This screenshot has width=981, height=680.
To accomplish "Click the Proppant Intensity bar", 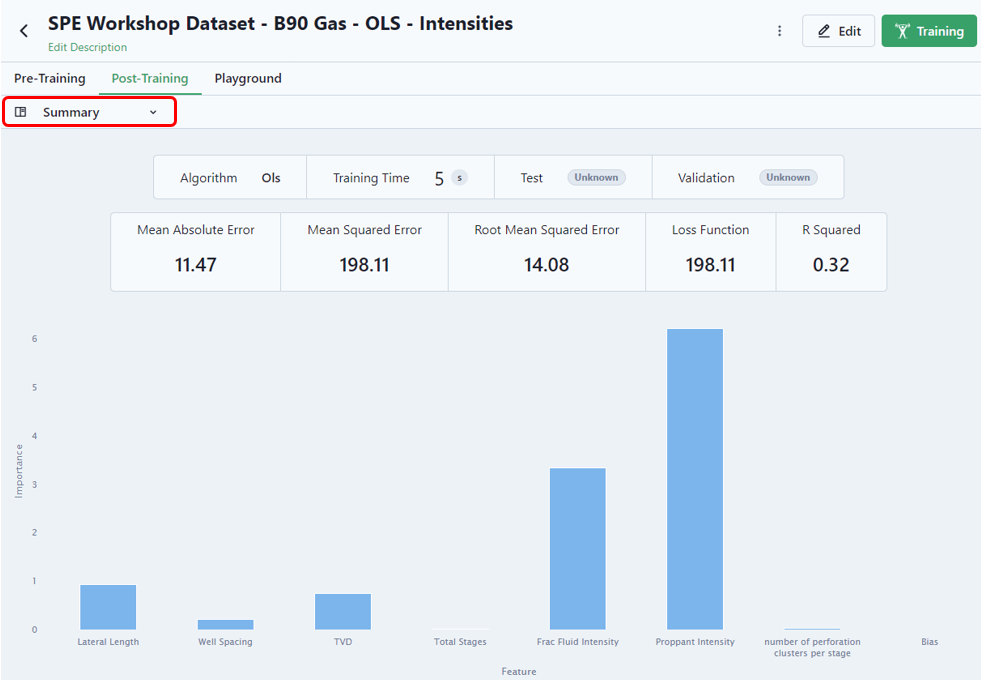I will (x=695, y=479).
